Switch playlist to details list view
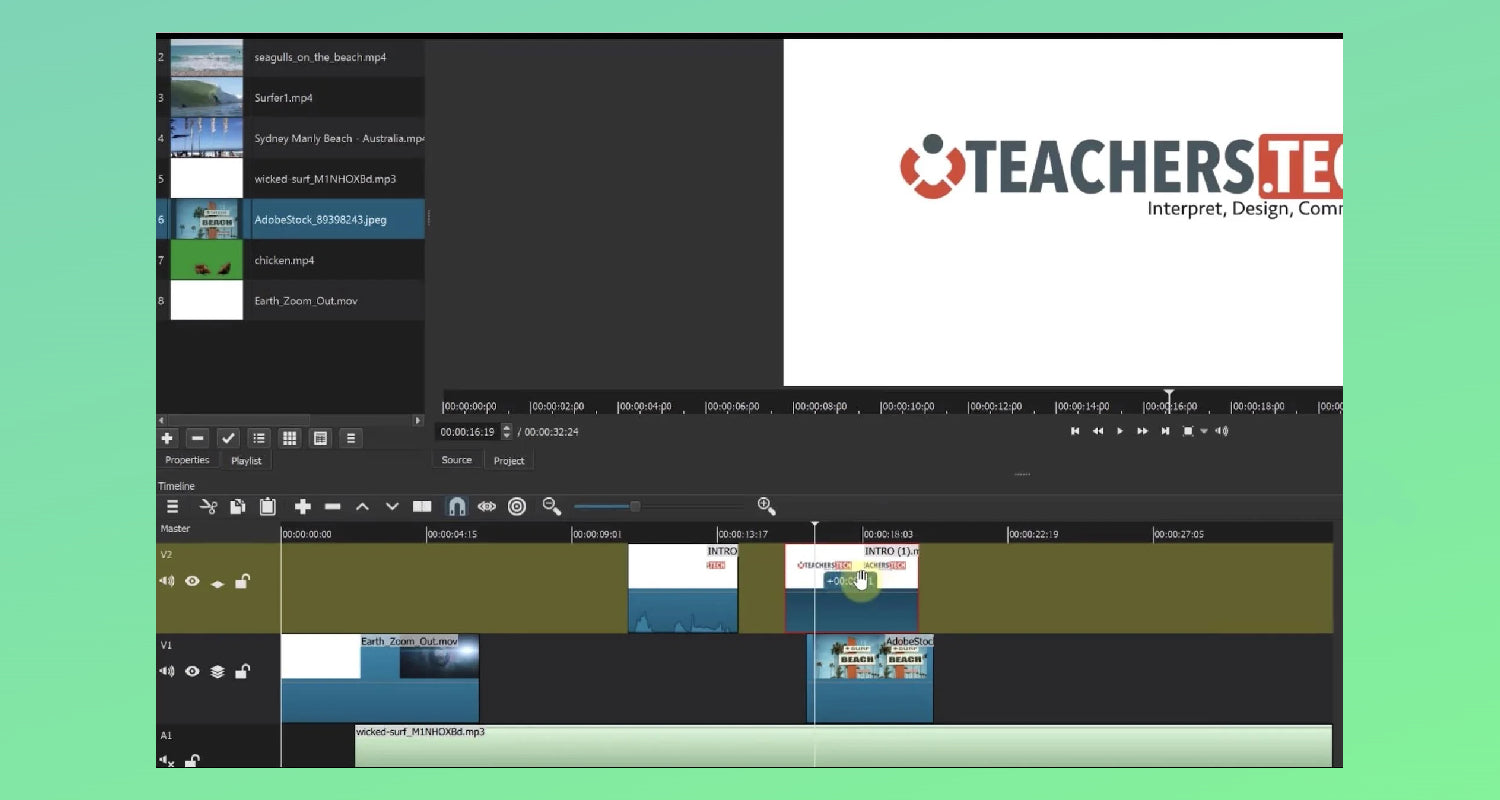This screenshot has width=1500, height=800. [259, 438]
